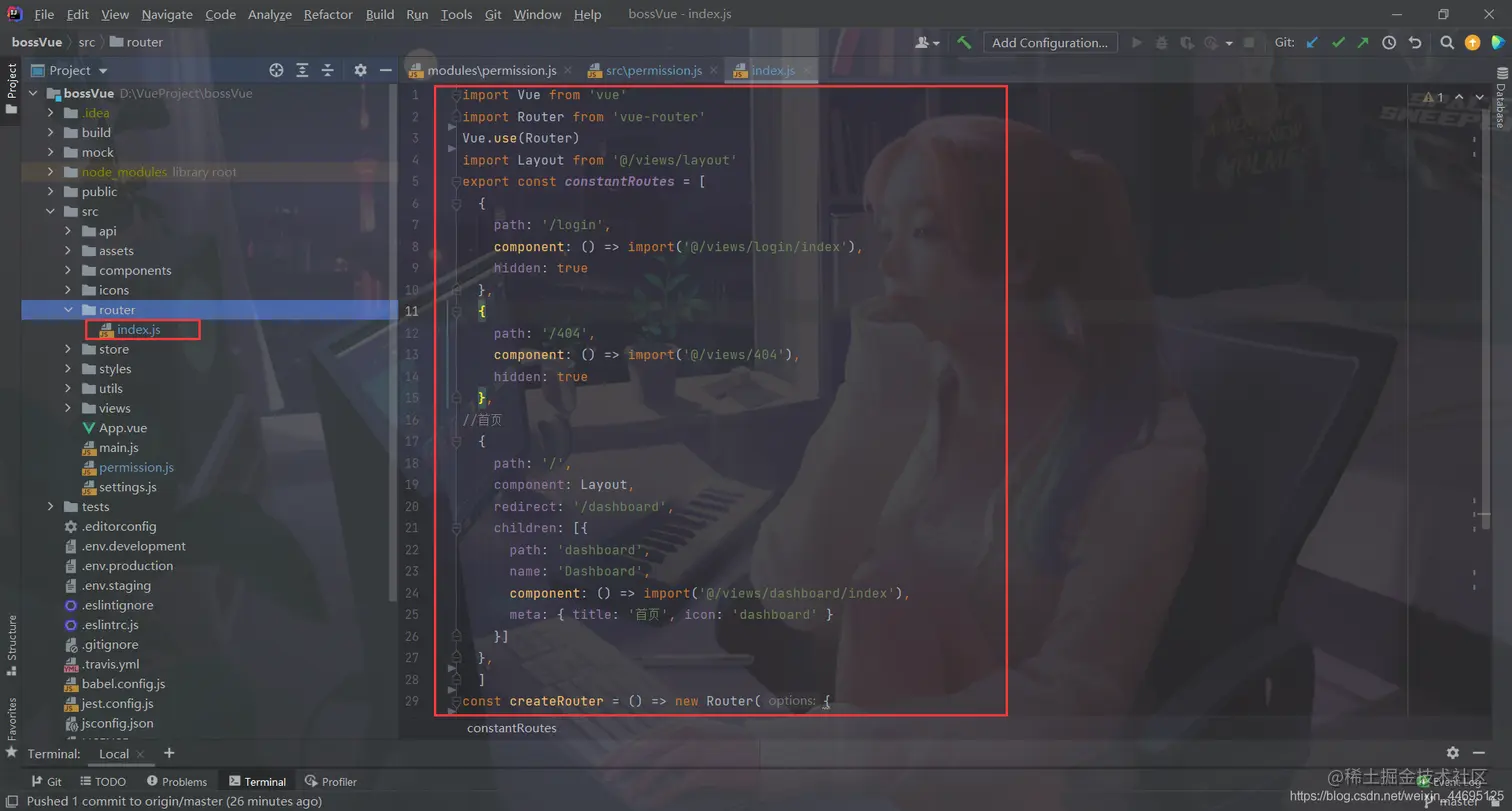Add a new terminal session tab
Viewport: 1512px width, 811px height.
tap(169, 753)
